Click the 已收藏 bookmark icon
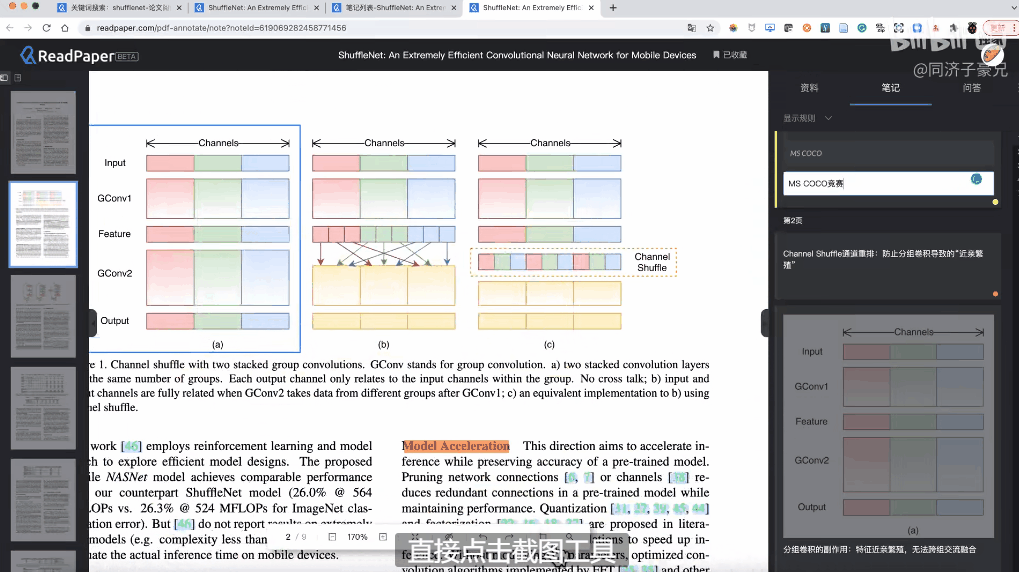 716,55
